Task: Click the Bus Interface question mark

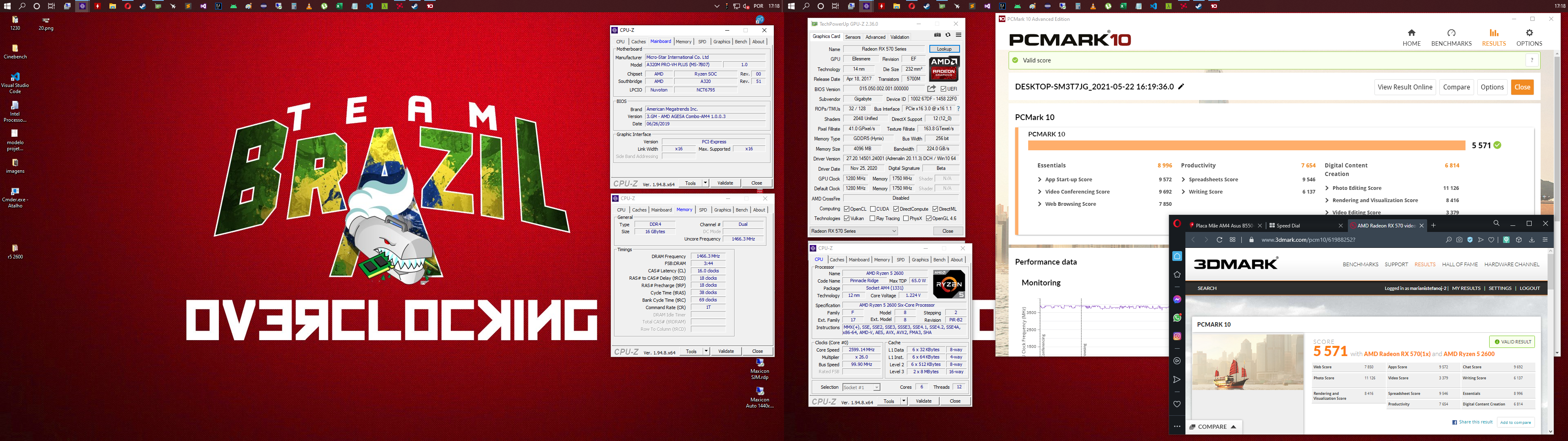Action: (x=958, y=109)
